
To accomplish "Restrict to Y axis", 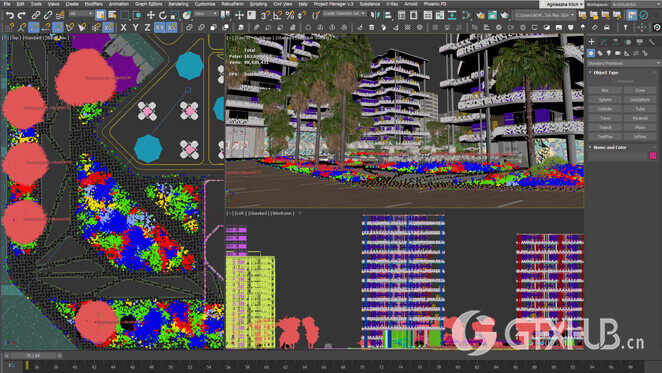I will pos(135,27).
